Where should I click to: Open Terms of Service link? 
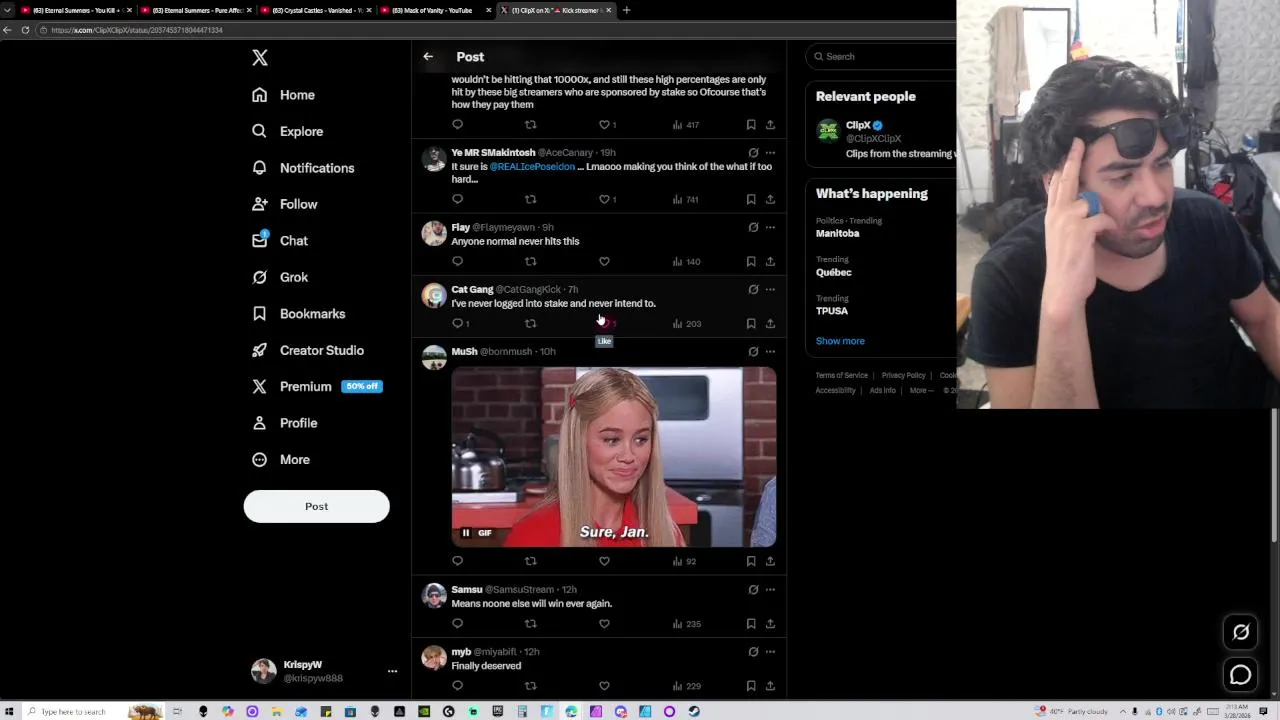click(x=842, y=376)
